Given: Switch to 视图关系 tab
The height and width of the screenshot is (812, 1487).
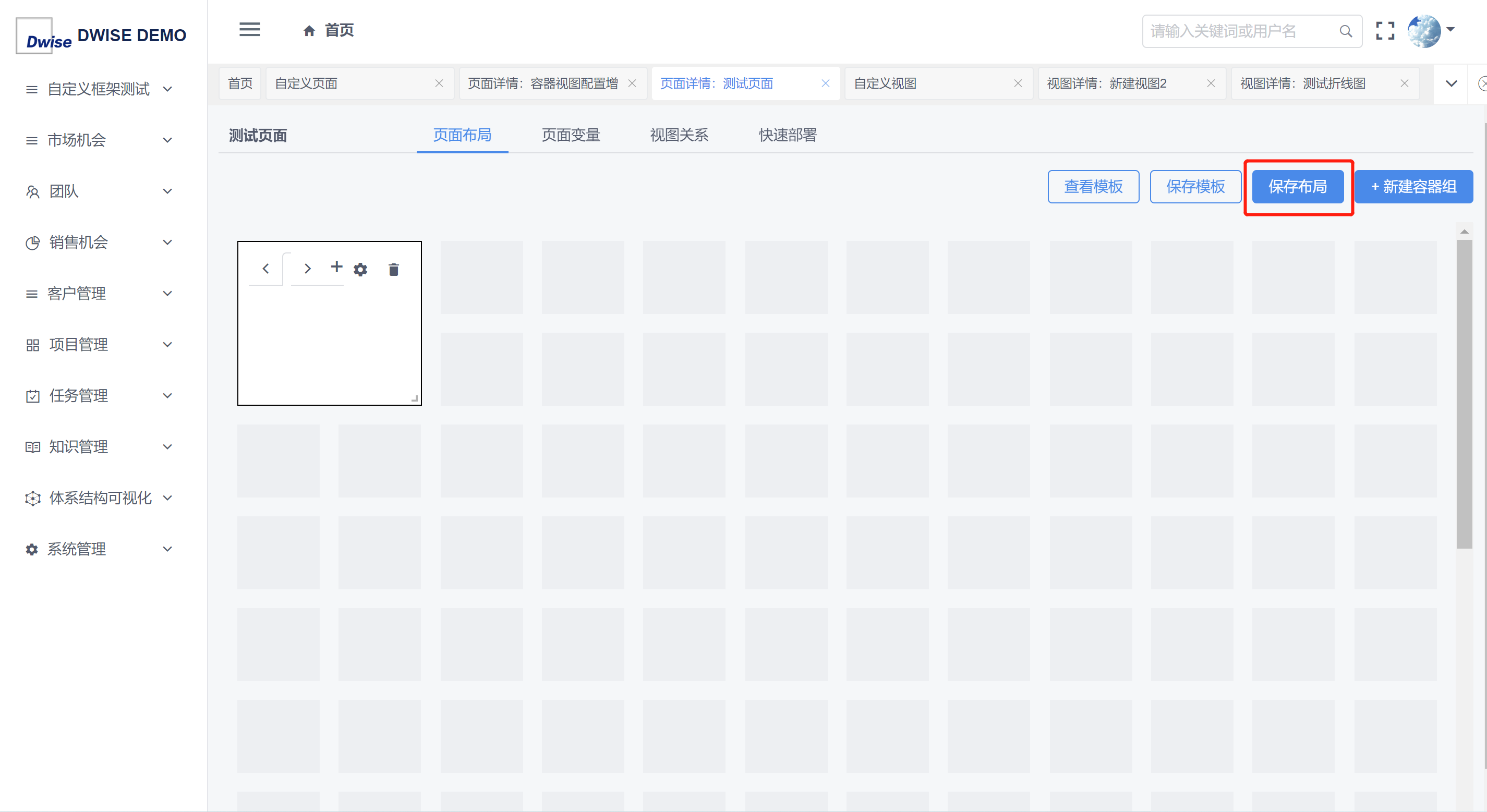Looking at the screenshot, I should point(680,135).
